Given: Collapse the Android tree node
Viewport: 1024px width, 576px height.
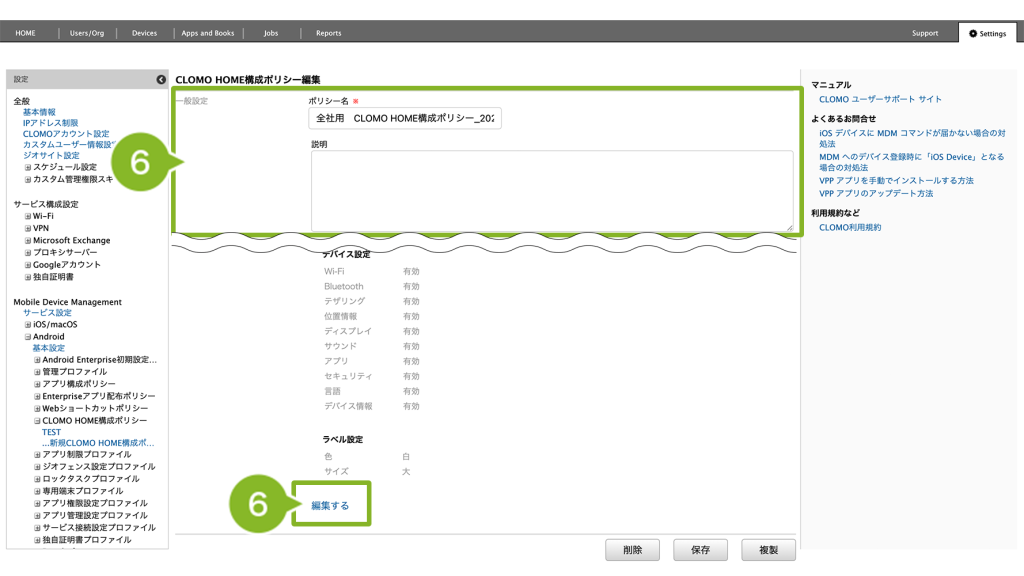Looking at the screenshot, I should (28, 337).
